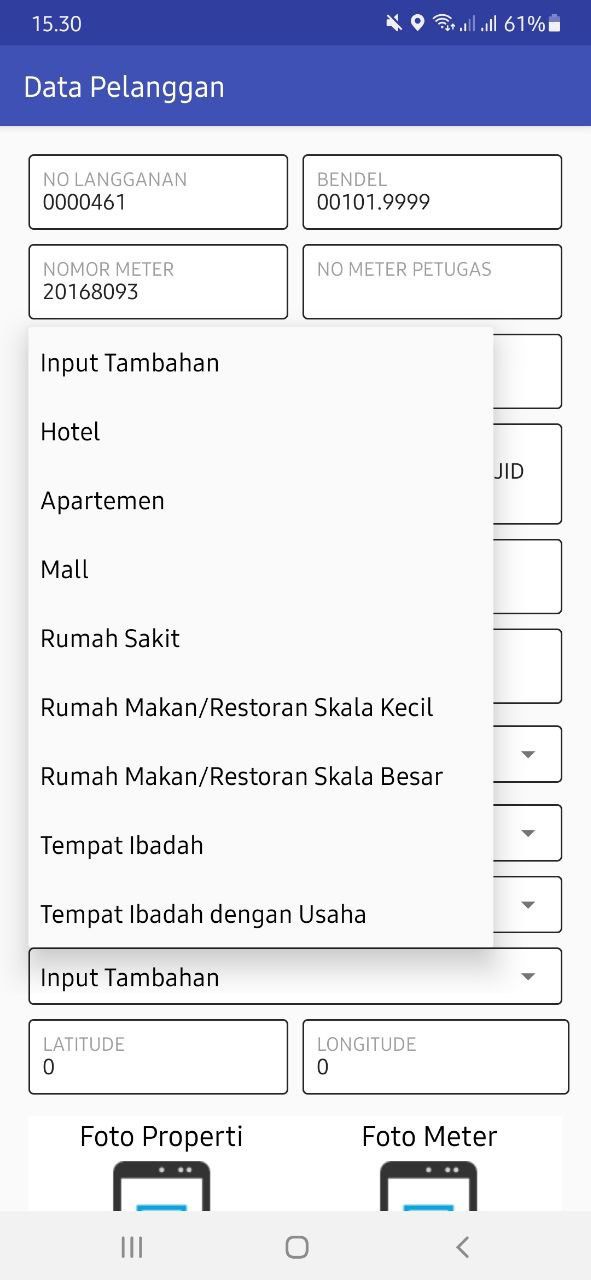The width and height of the screenshot is (591, 1280).
Task: Tap the Android home navigation icon
Action: (296, 1247)
